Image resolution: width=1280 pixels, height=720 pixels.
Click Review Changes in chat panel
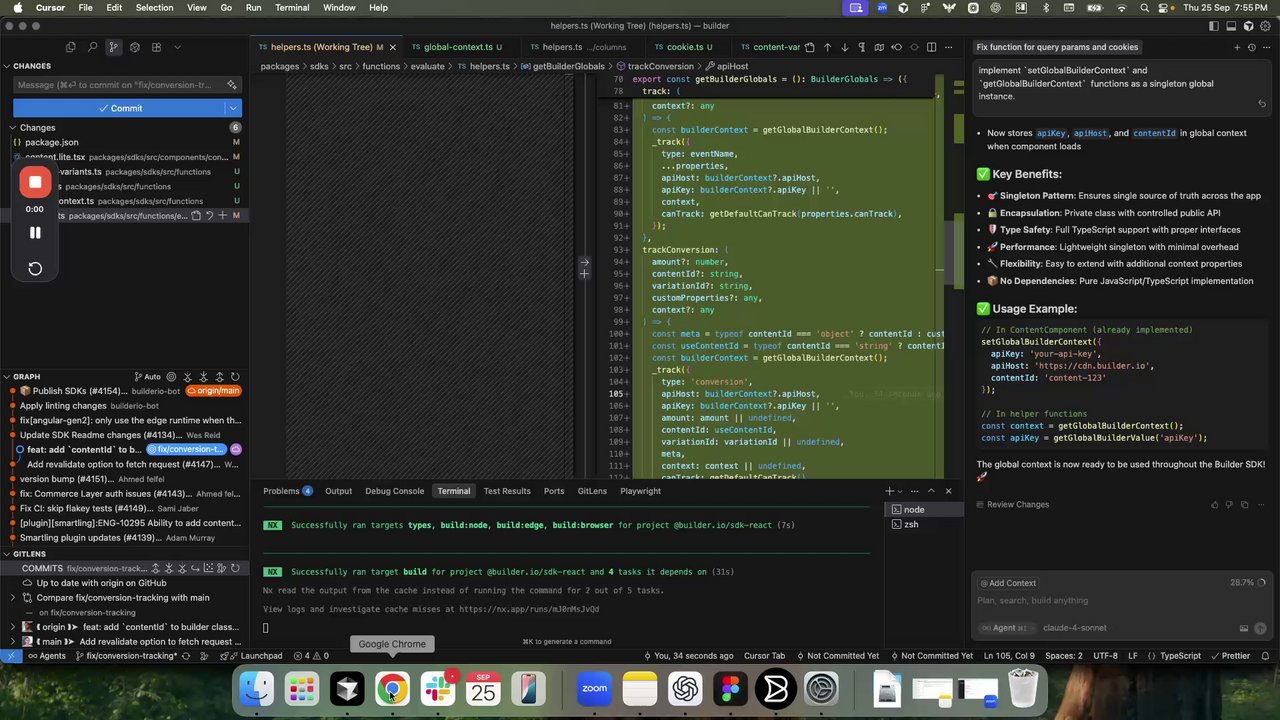pyautogui.click(x=1017, y=504)
